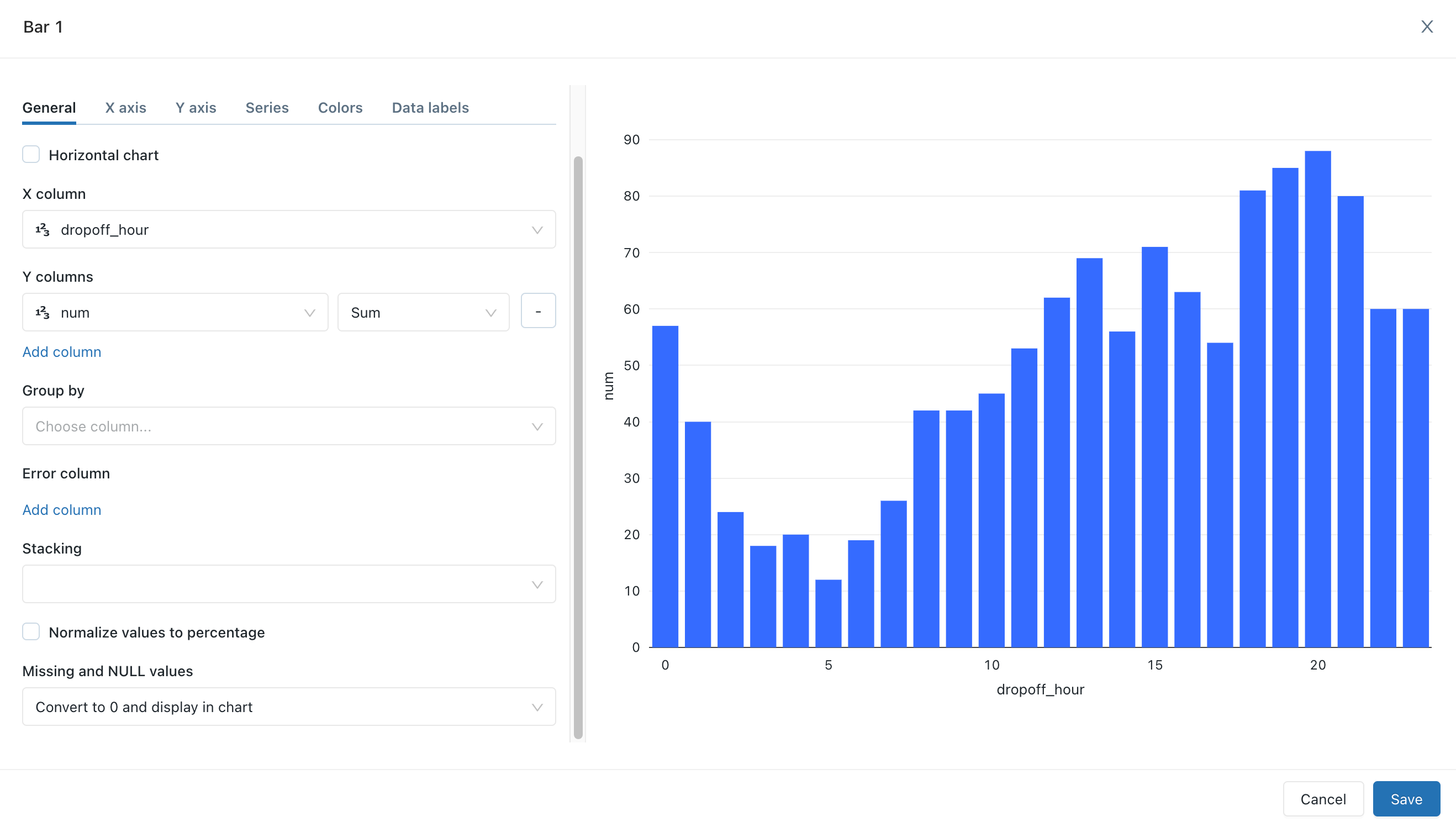Click the remove Y column minus button
The width and height of the screenshot is (1456, 822).
coord(538,311)
